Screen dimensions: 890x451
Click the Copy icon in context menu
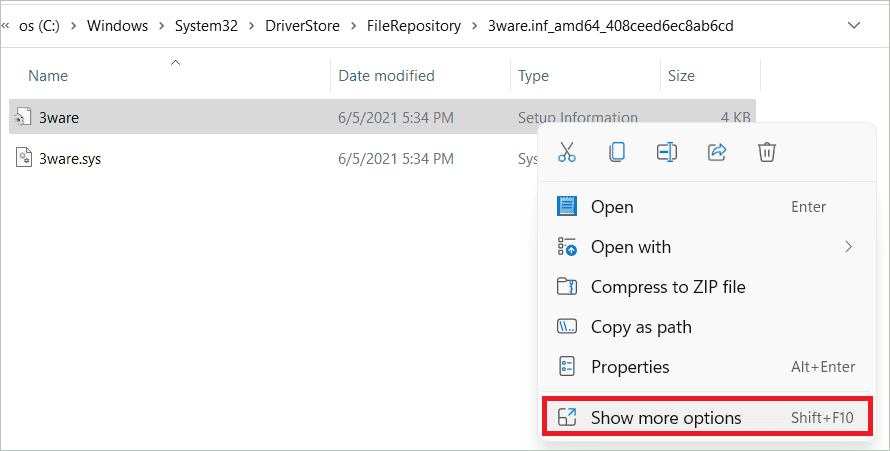[617, 152]
